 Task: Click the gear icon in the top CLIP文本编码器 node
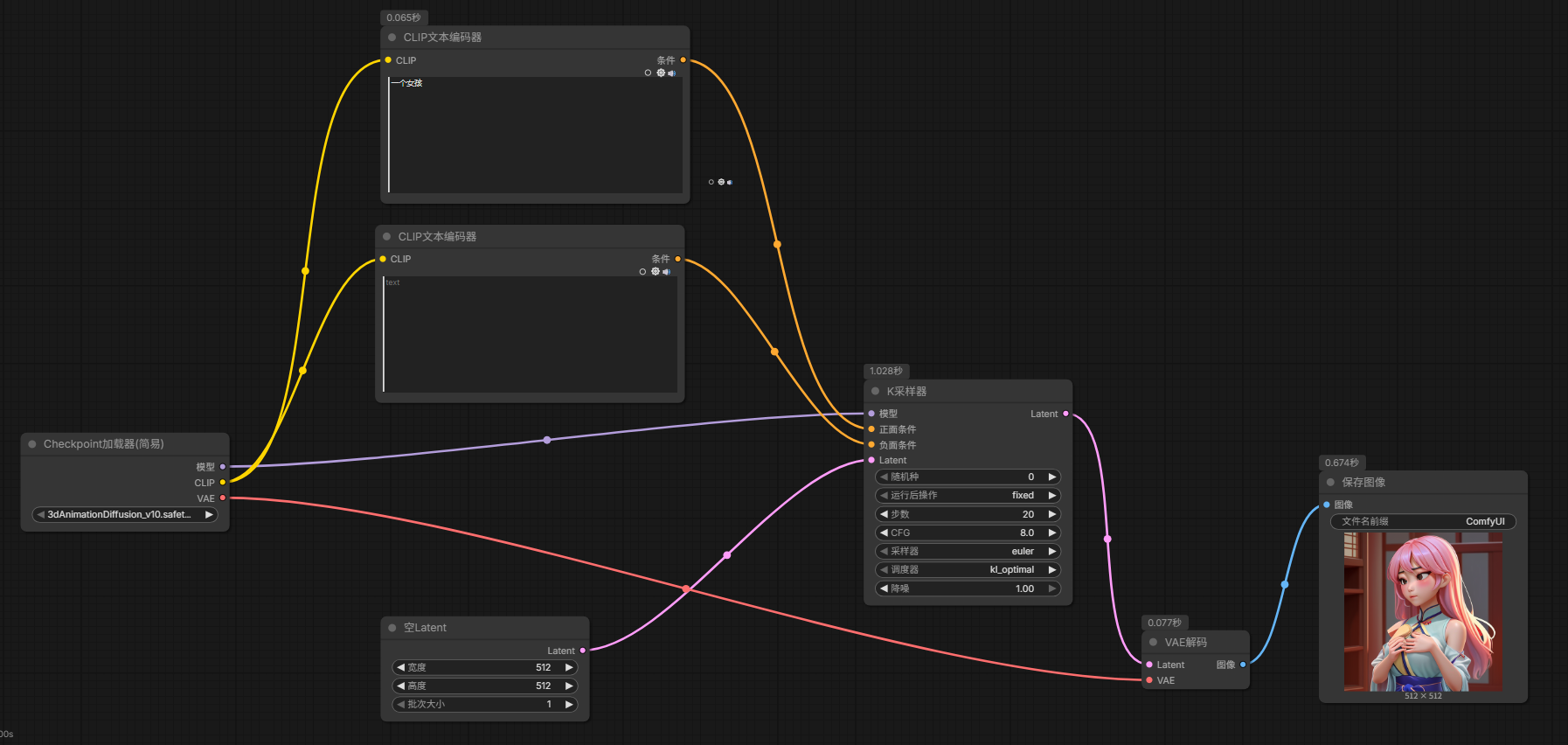pos(661,73)
